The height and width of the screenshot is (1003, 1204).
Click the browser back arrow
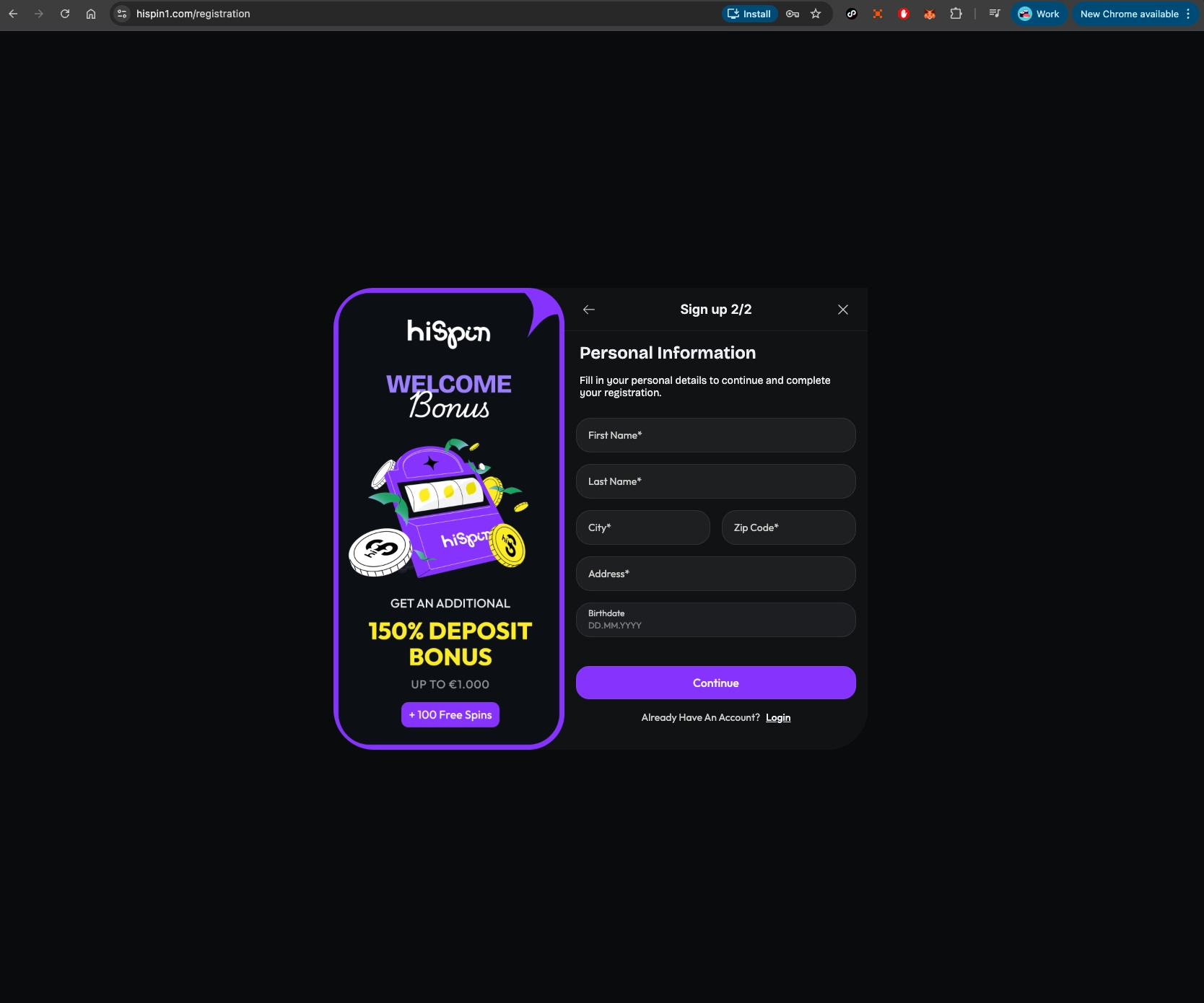[13, 14]
